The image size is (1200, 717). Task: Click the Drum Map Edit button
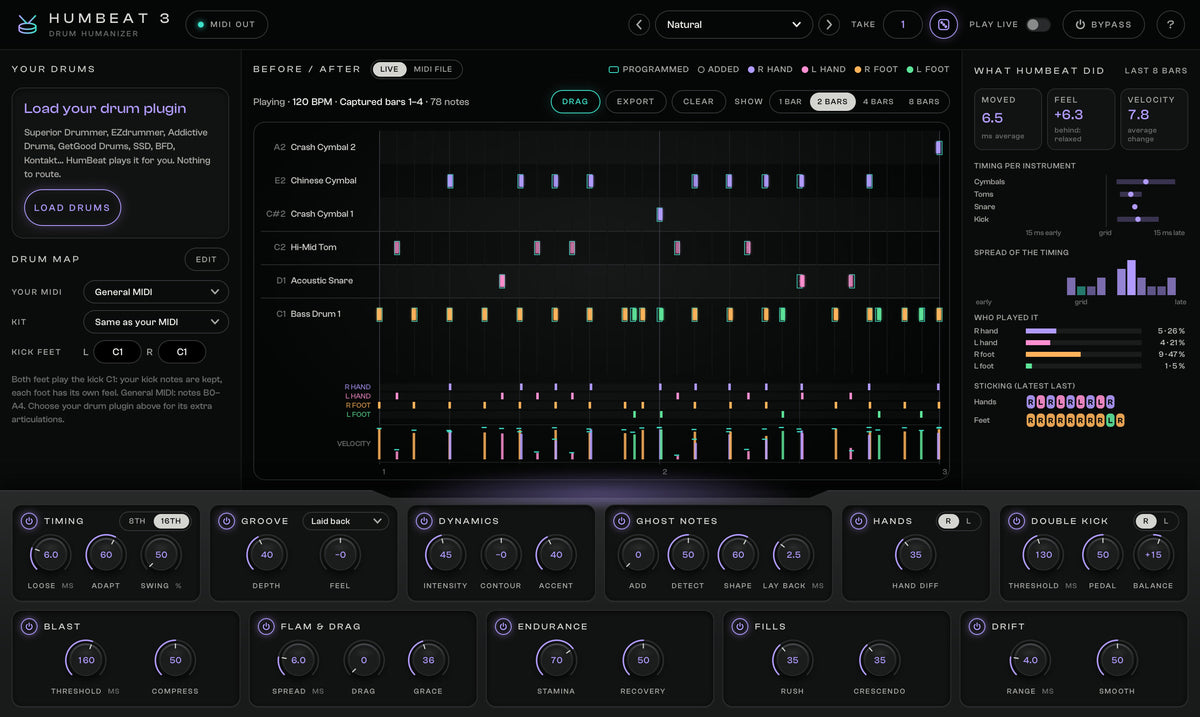206,259
